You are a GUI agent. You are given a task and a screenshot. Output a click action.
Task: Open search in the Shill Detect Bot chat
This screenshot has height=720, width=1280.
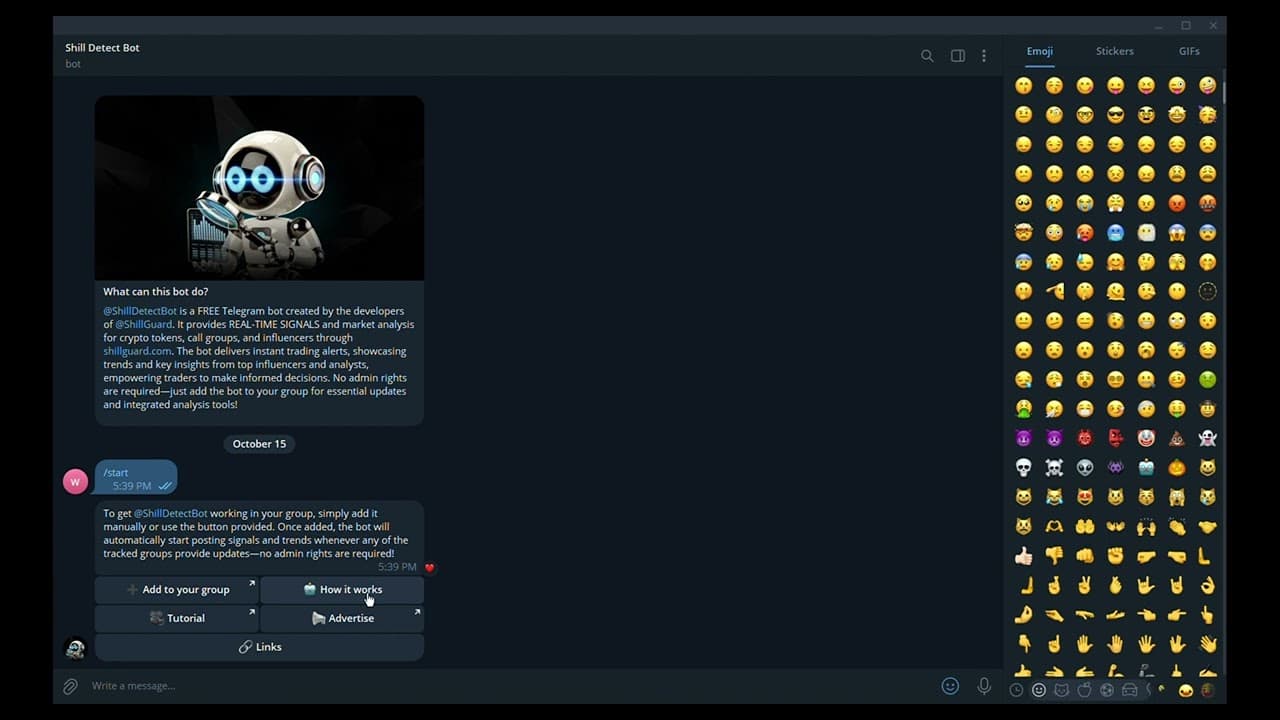927,56
